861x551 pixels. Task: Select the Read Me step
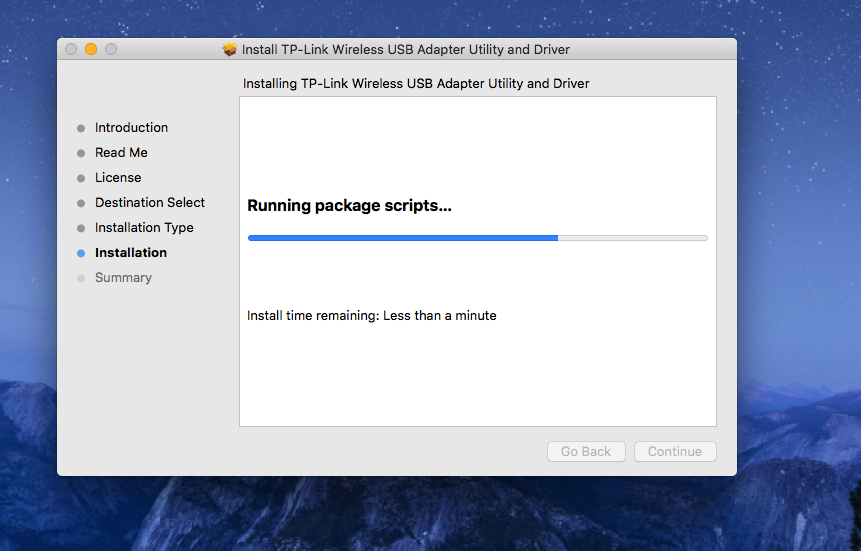tap(121, 153)
